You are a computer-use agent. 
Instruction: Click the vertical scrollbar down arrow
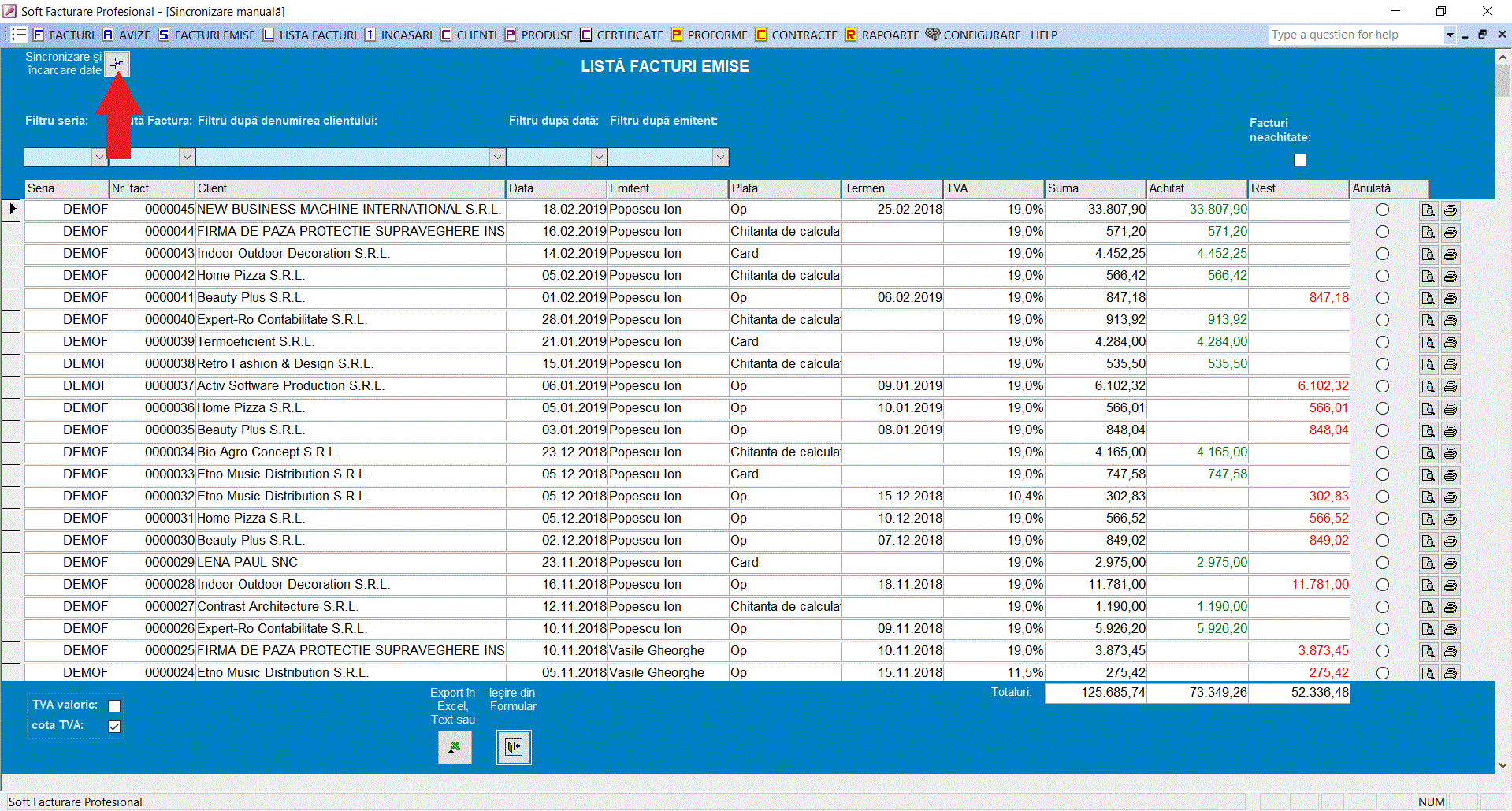point(1503,765)
